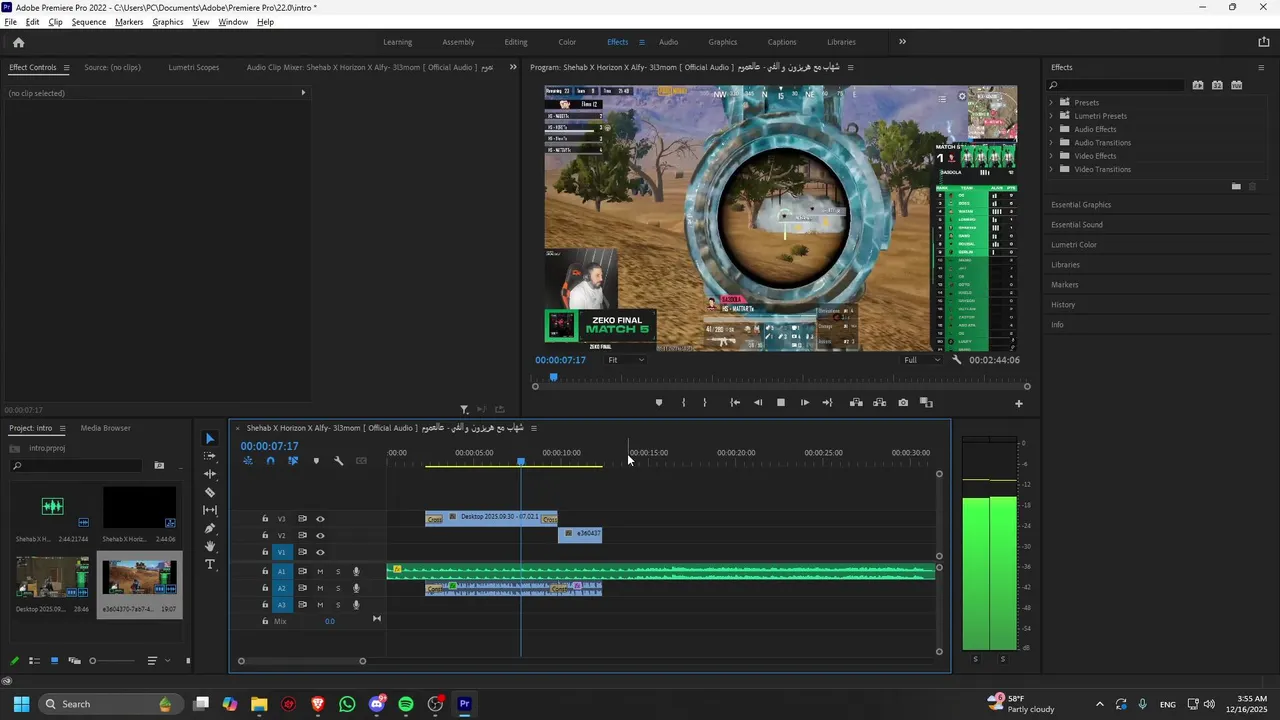
Task: Select the Pen tool
Action: coord(210,528)
